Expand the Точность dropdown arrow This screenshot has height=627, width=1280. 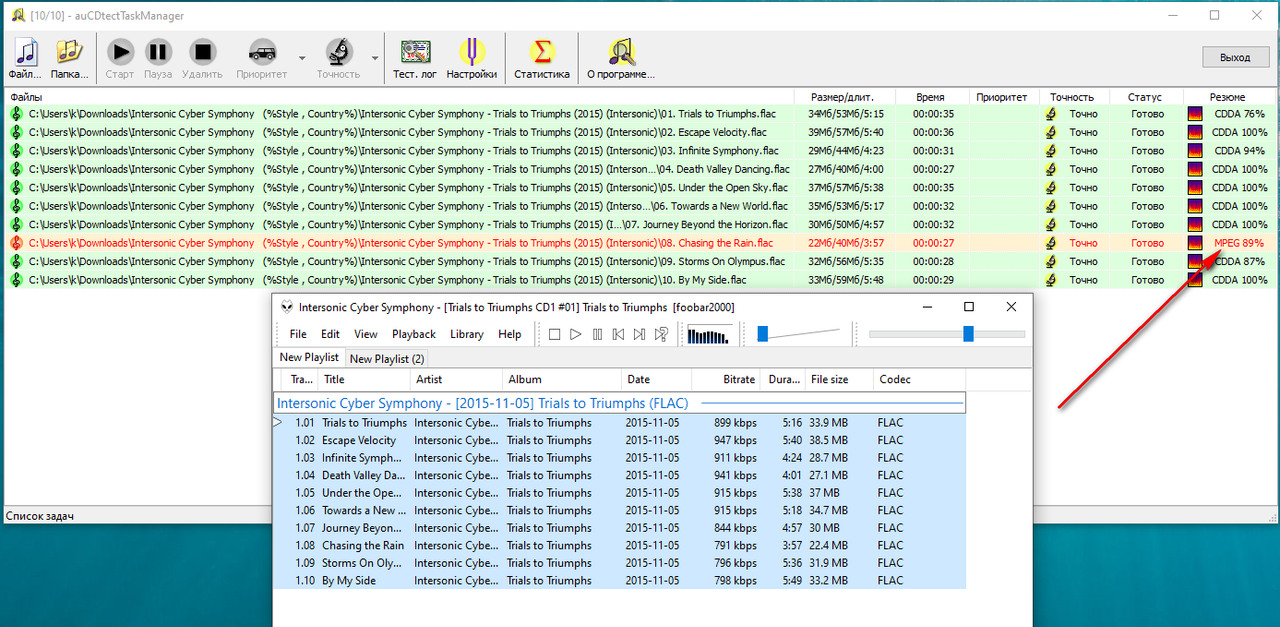click(x=376, y=58)
